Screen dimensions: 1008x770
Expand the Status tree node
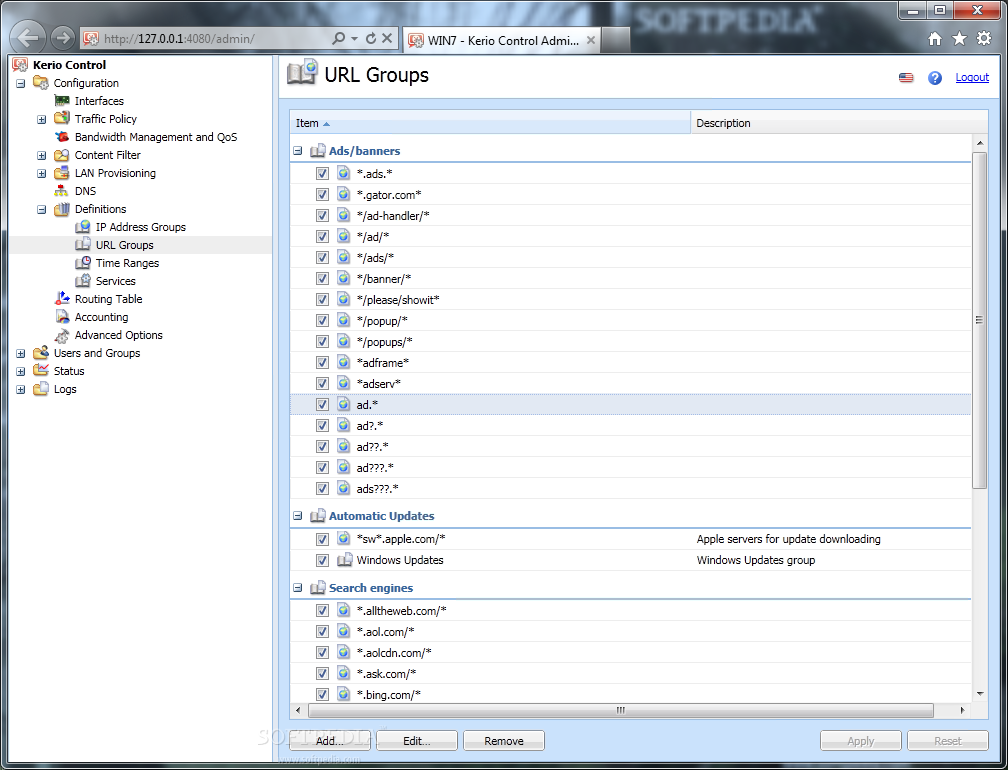click(x=21, y=371)
